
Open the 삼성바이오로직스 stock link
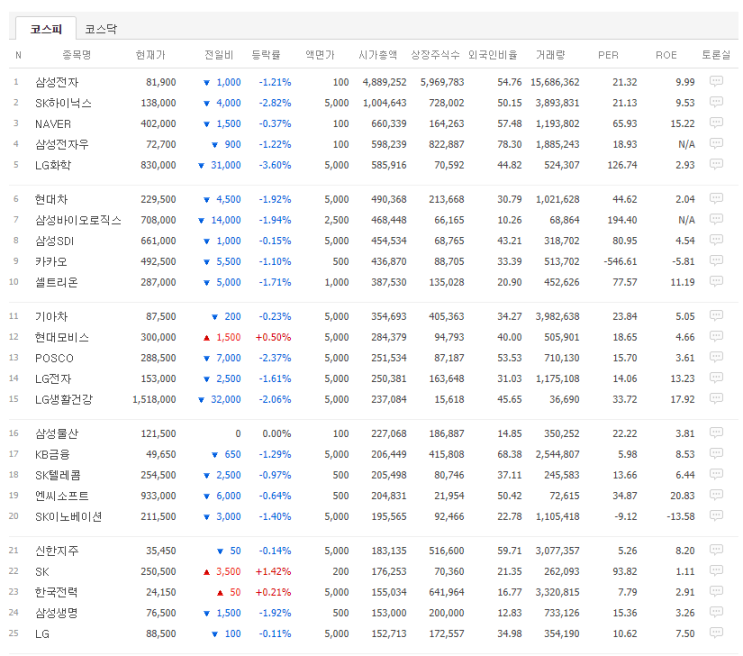(x=78, y=220)
